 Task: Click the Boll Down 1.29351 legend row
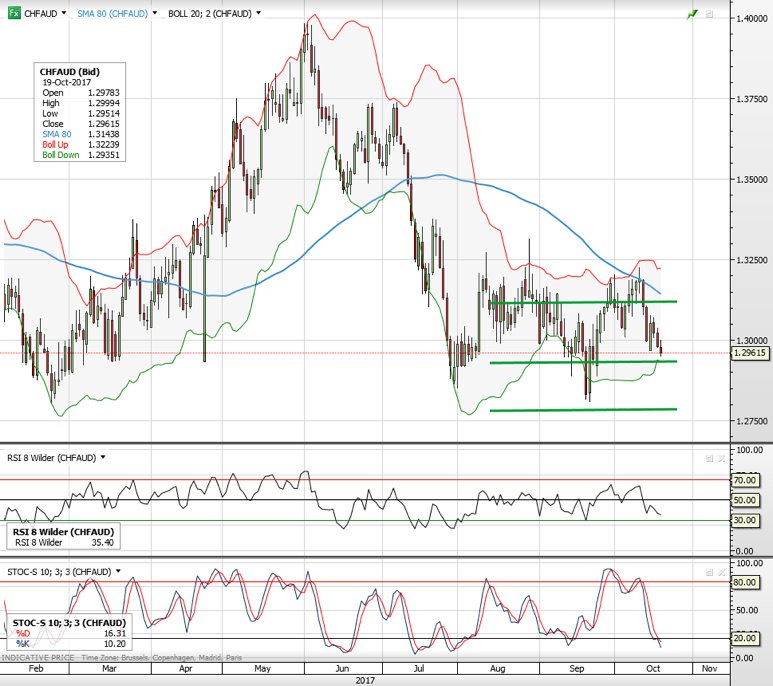click(x=80, y=155)
